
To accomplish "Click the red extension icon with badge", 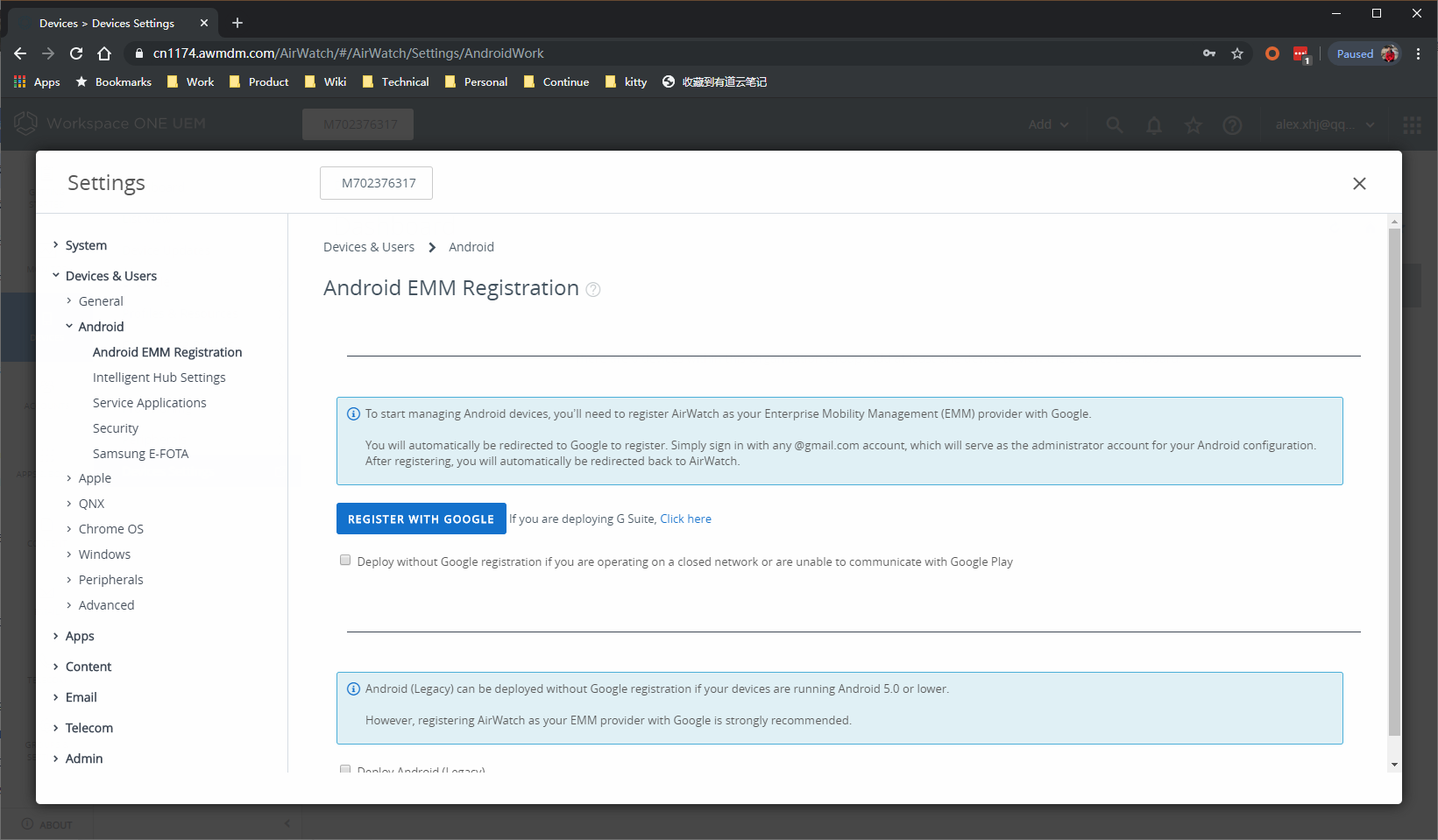I will tap(1301, 54).
